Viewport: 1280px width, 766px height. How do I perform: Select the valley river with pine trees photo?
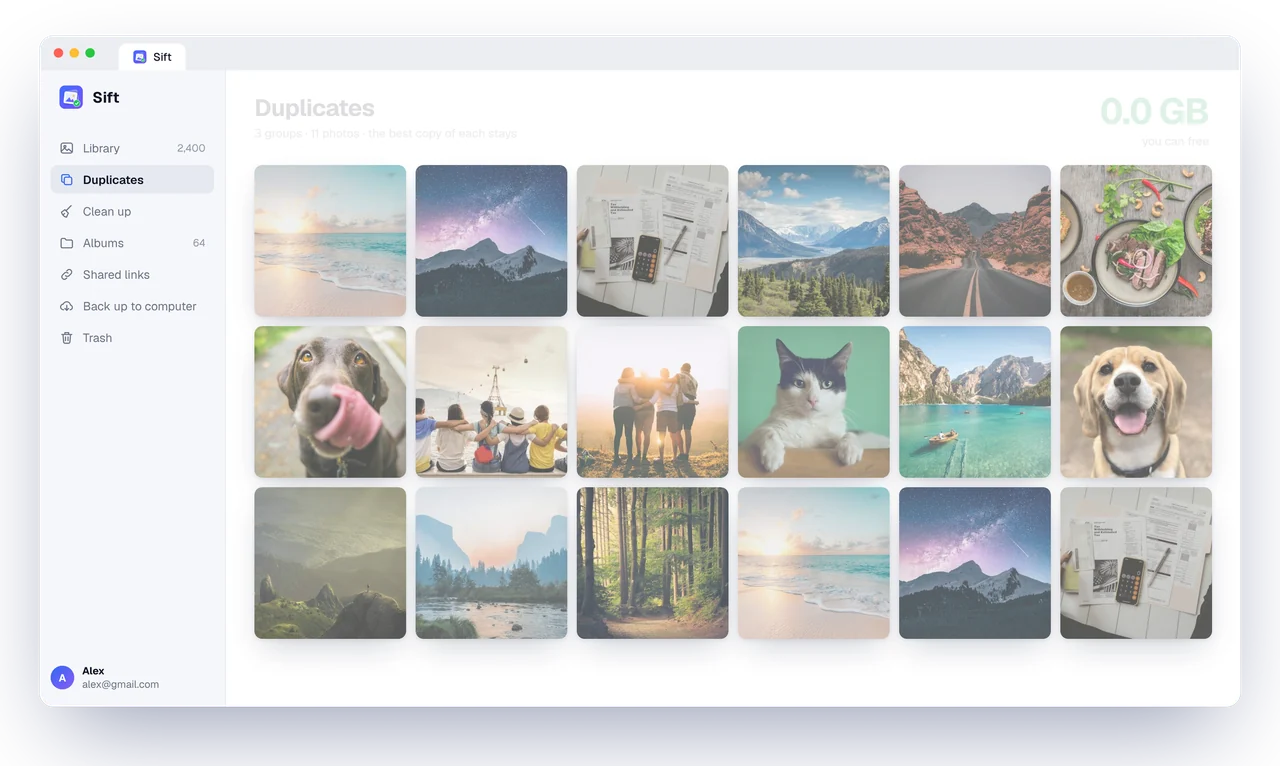tap(491, 563)
